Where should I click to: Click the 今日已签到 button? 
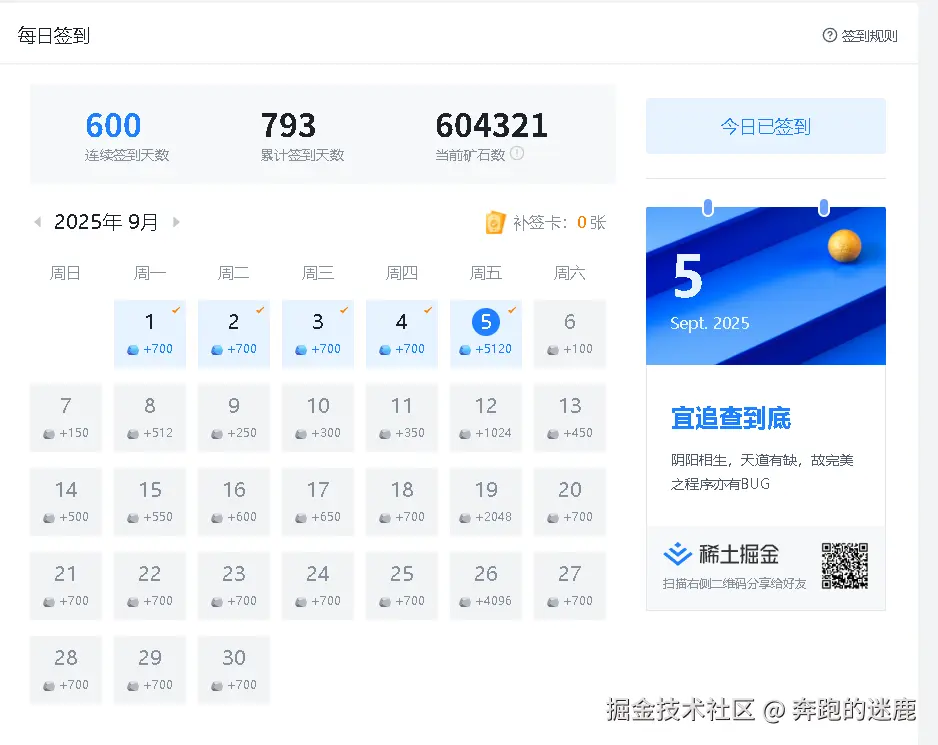coord(765,125)
